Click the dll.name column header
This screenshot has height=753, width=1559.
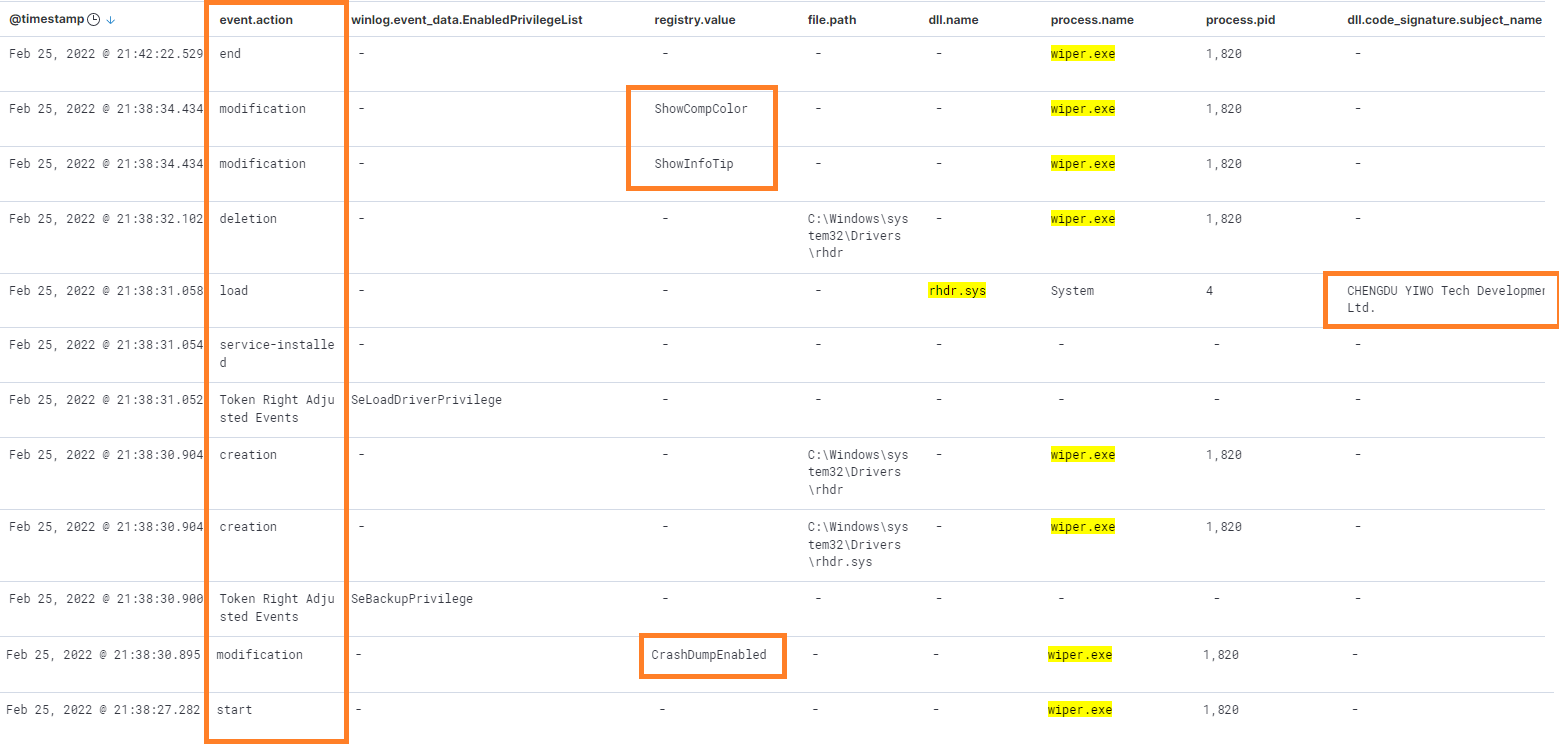[x=954, y=20]
